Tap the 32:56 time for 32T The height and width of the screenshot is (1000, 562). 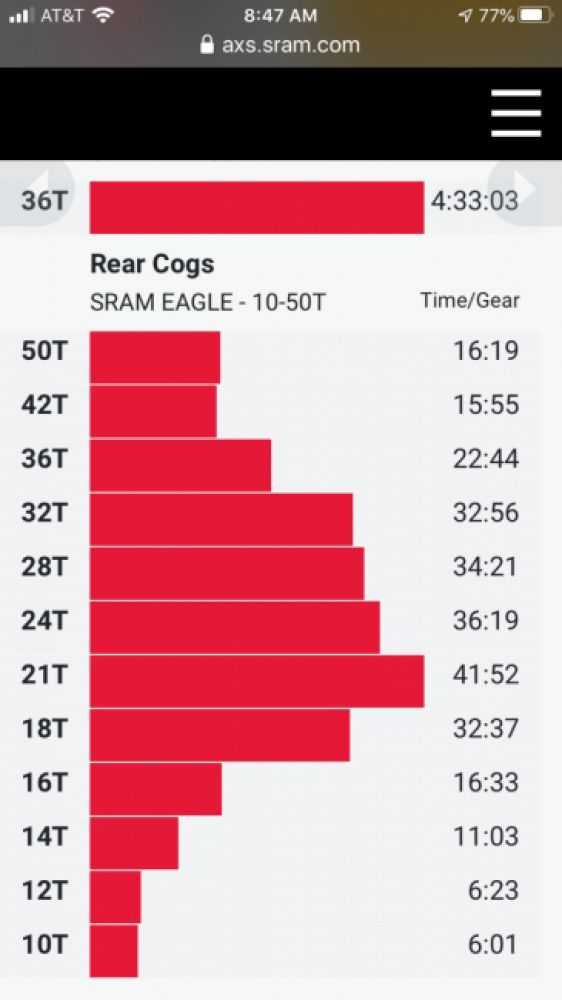486,513
